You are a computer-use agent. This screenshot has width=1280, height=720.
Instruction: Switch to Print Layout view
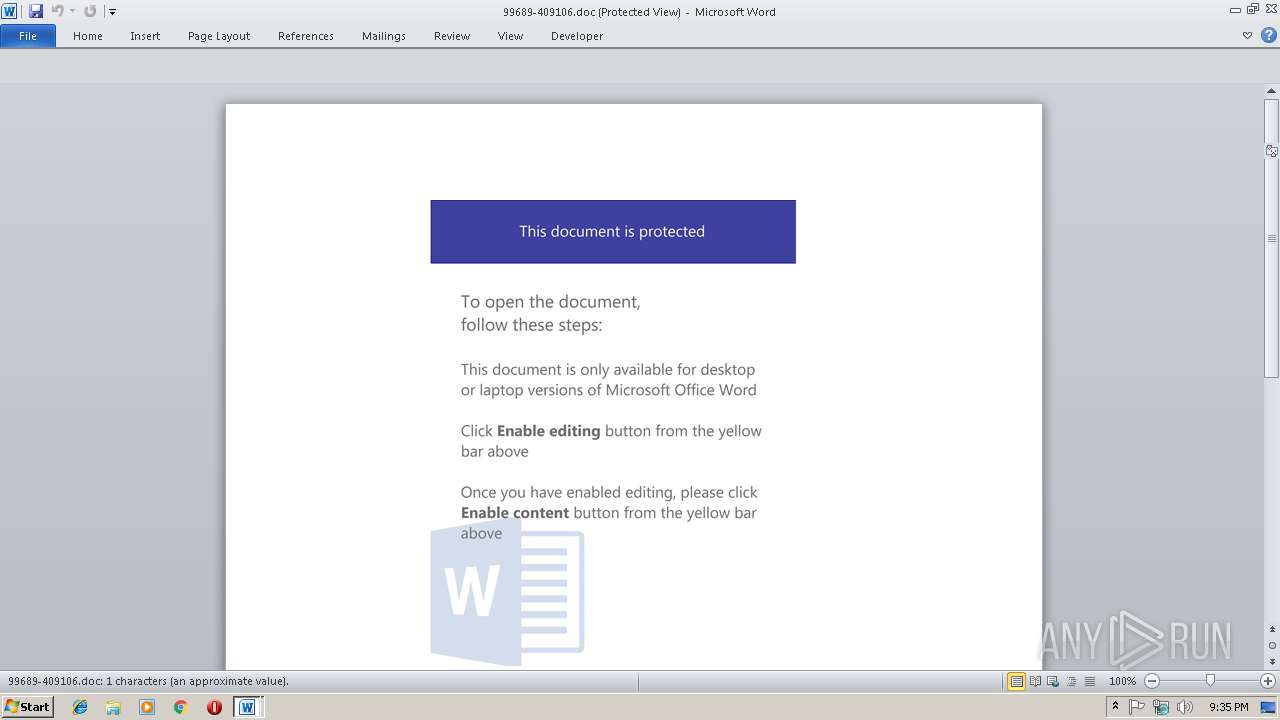[1016, 681]
